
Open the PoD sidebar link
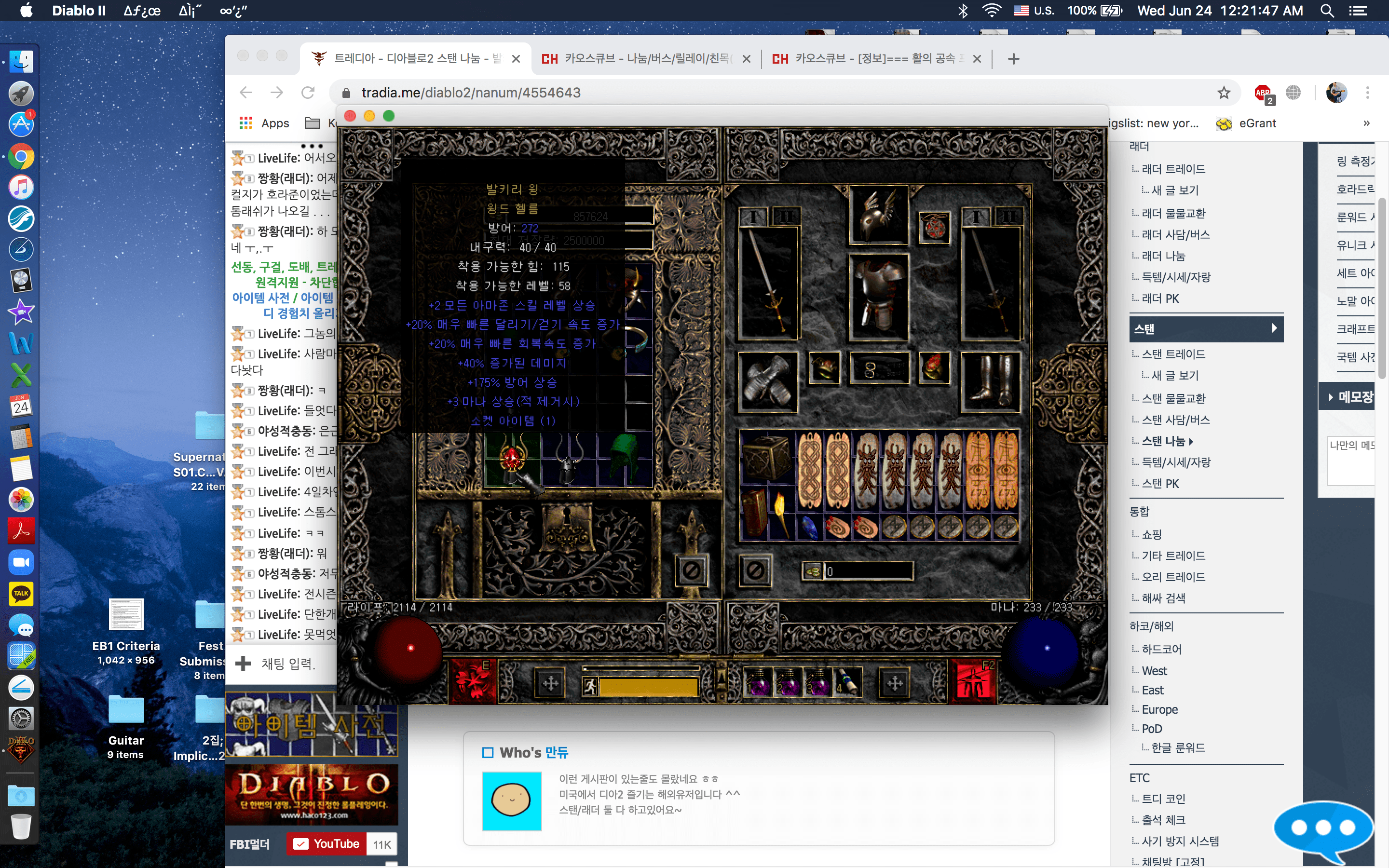click(1152, 729)
